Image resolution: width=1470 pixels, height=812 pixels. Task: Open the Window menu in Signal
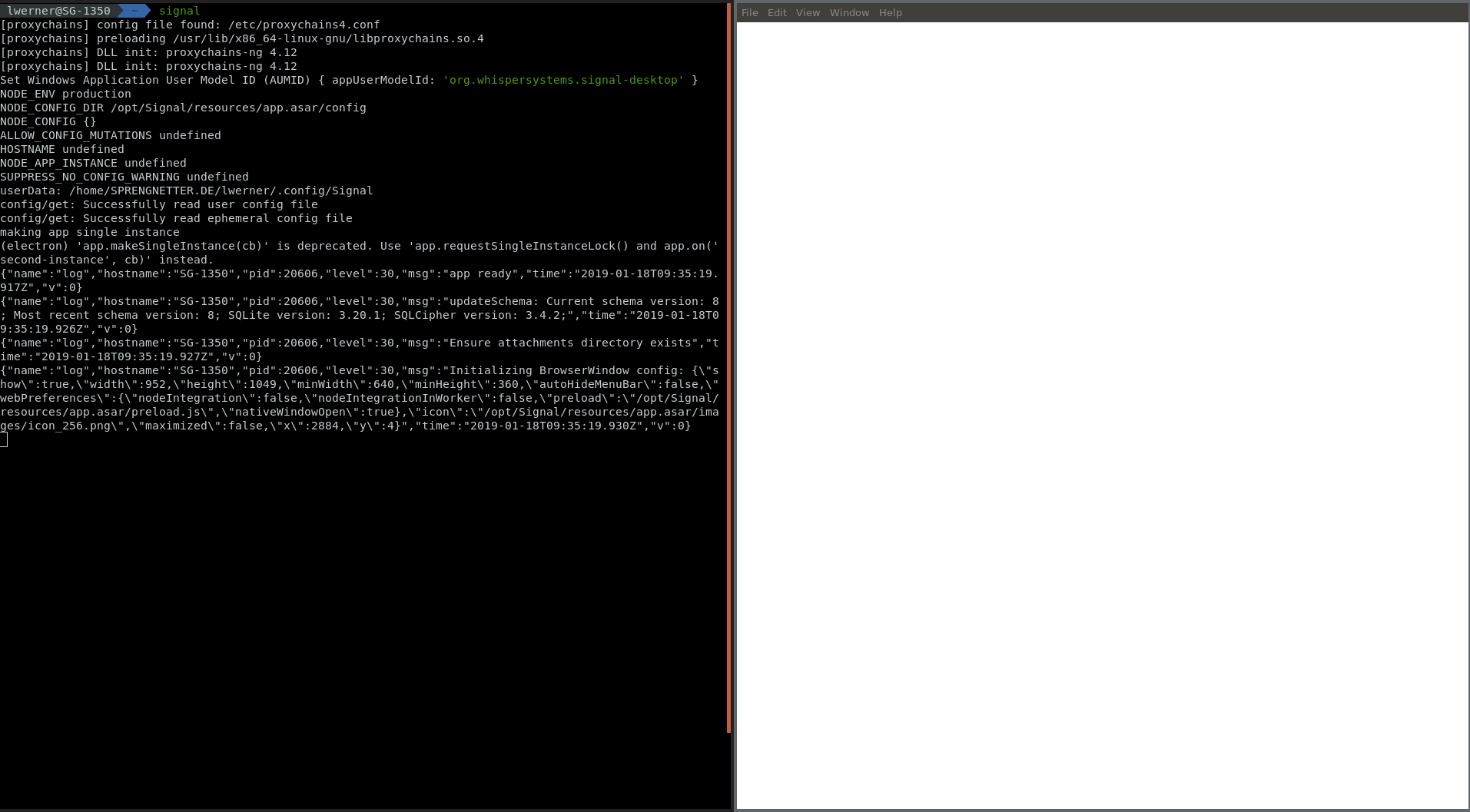[x=848, y=12]
